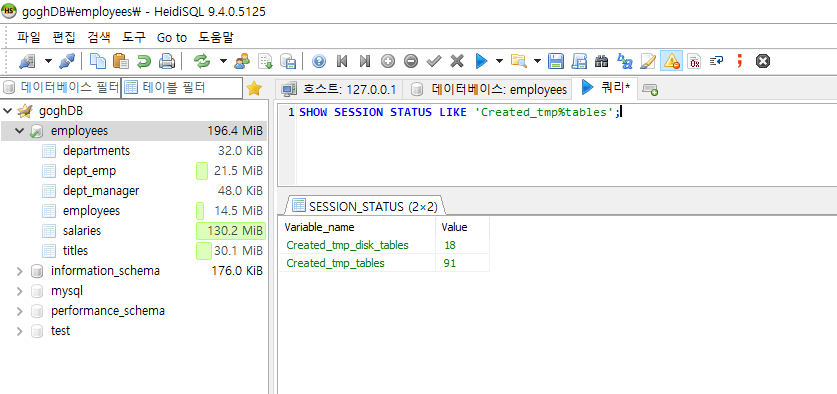The width and height of the screenshot is (837, 394).
Task: Click the green Refresh icon
Action: point(202,61)
